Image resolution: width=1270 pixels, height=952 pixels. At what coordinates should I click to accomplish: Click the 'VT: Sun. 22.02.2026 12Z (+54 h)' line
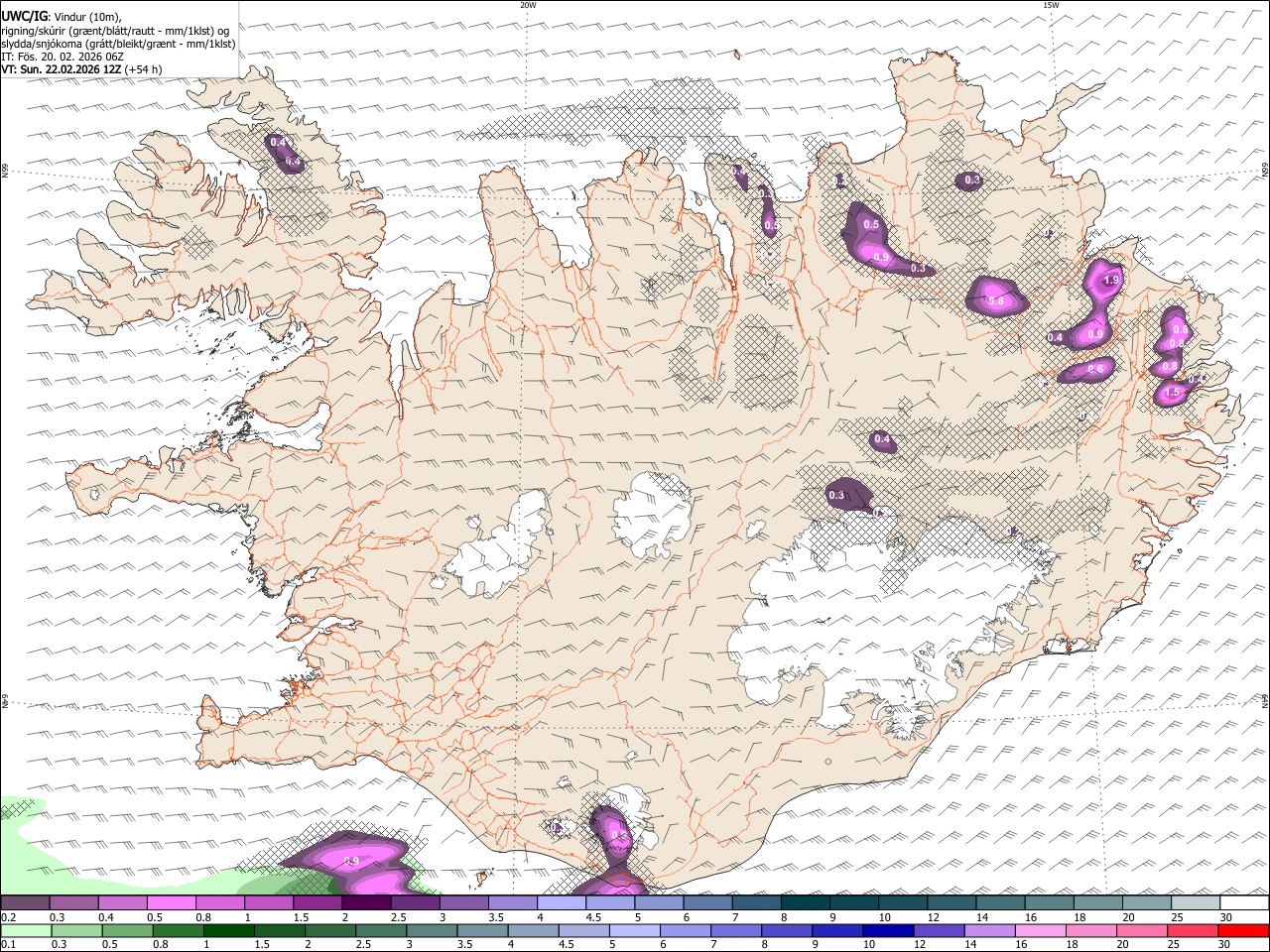(81, 69)
